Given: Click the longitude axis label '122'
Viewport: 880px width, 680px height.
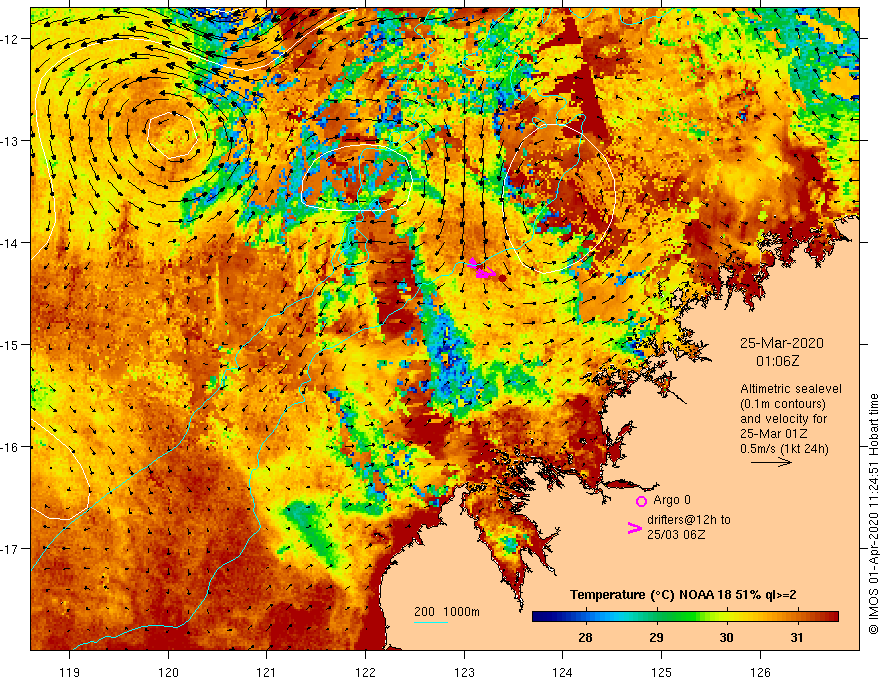Looking at the screenshot, I should tap(365, 672).
